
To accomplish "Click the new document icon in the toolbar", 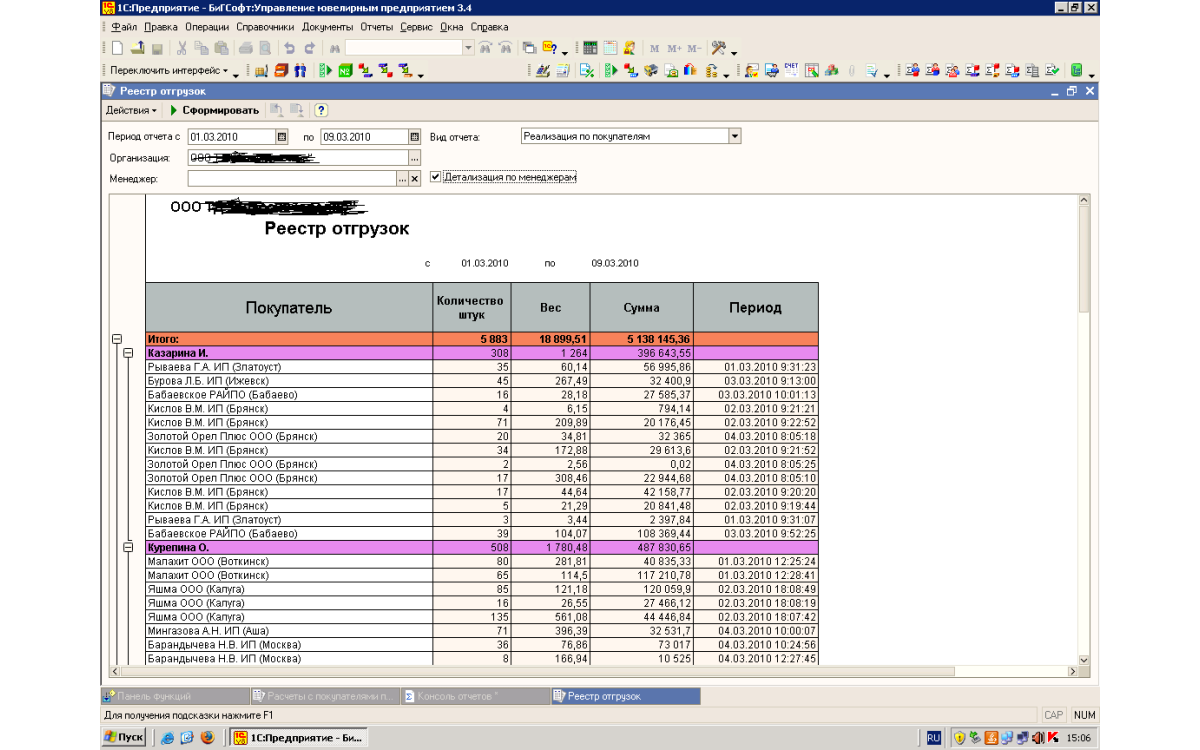I will pyautogui.click(x=117, y=48).
